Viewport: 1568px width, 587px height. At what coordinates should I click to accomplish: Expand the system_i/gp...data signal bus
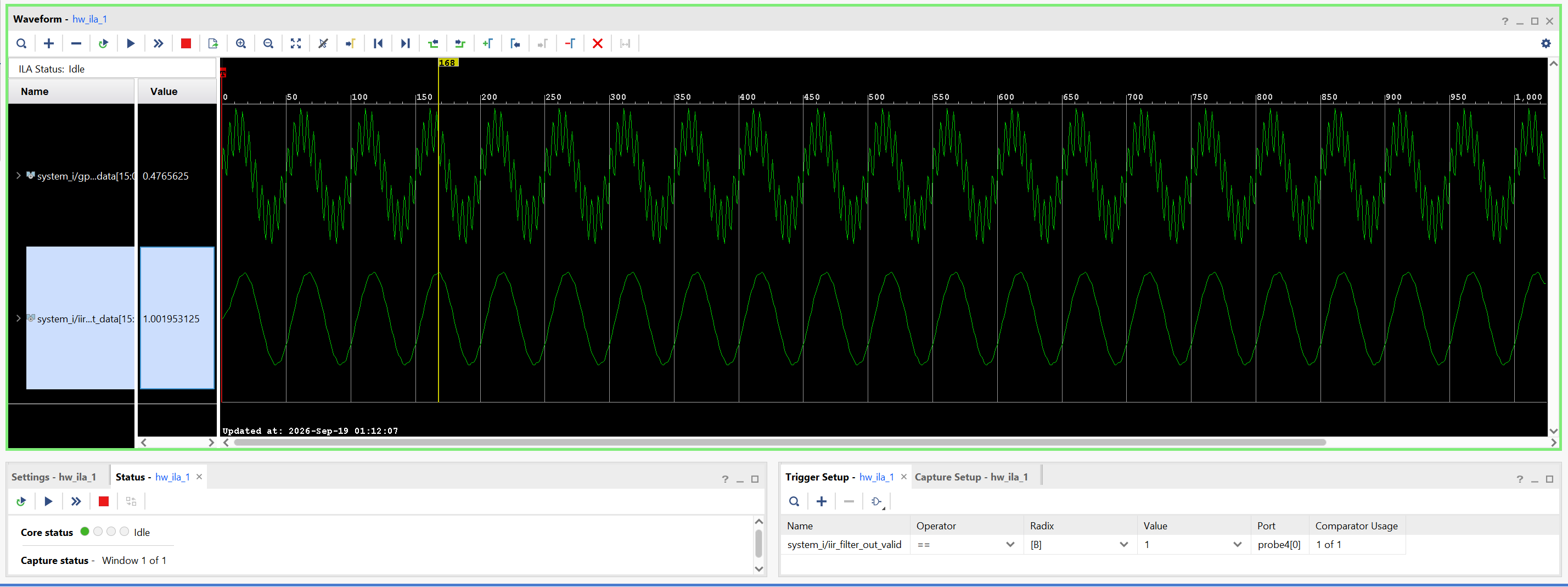(18, 175)
